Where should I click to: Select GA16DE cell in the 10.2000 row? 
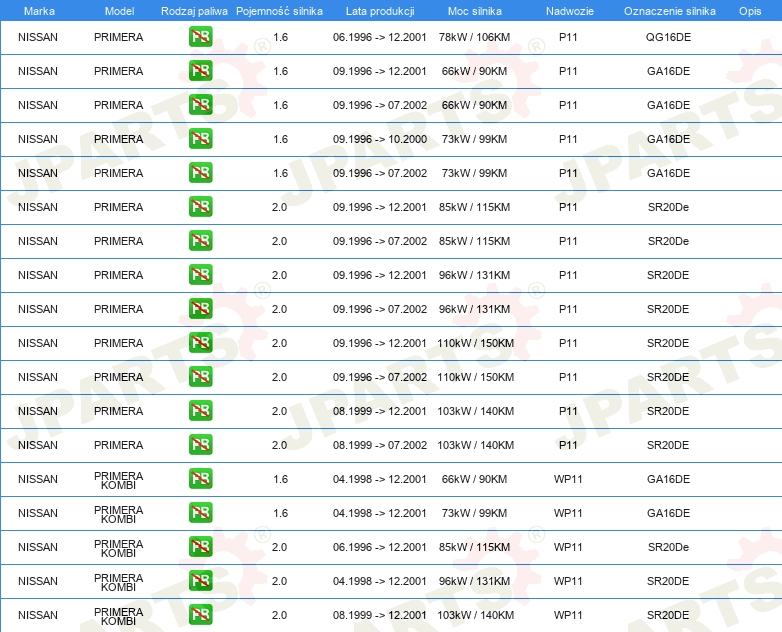(668, 139)
